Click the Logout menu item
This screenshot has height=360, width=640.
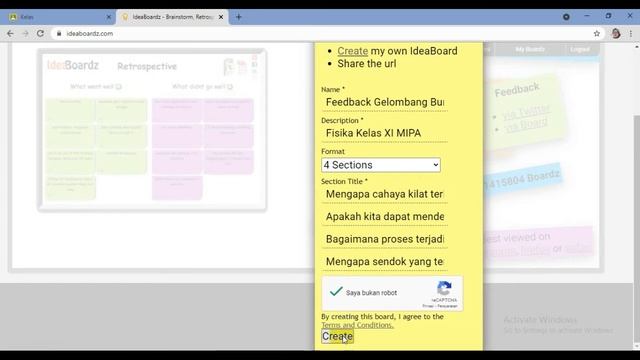pyautogui.click(x=580, y=49)
